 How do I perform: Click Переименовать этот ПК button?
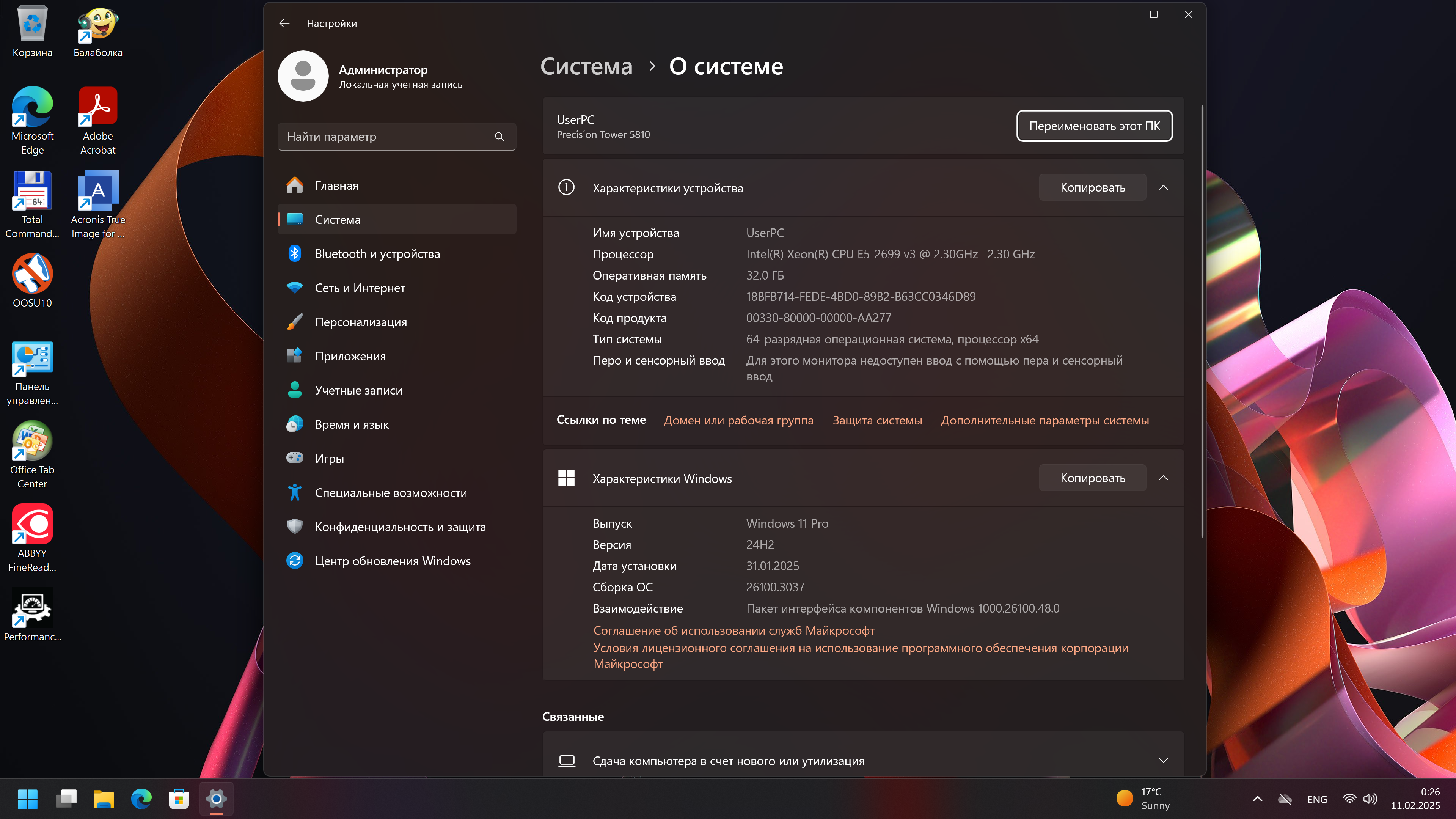[1094, 126]
